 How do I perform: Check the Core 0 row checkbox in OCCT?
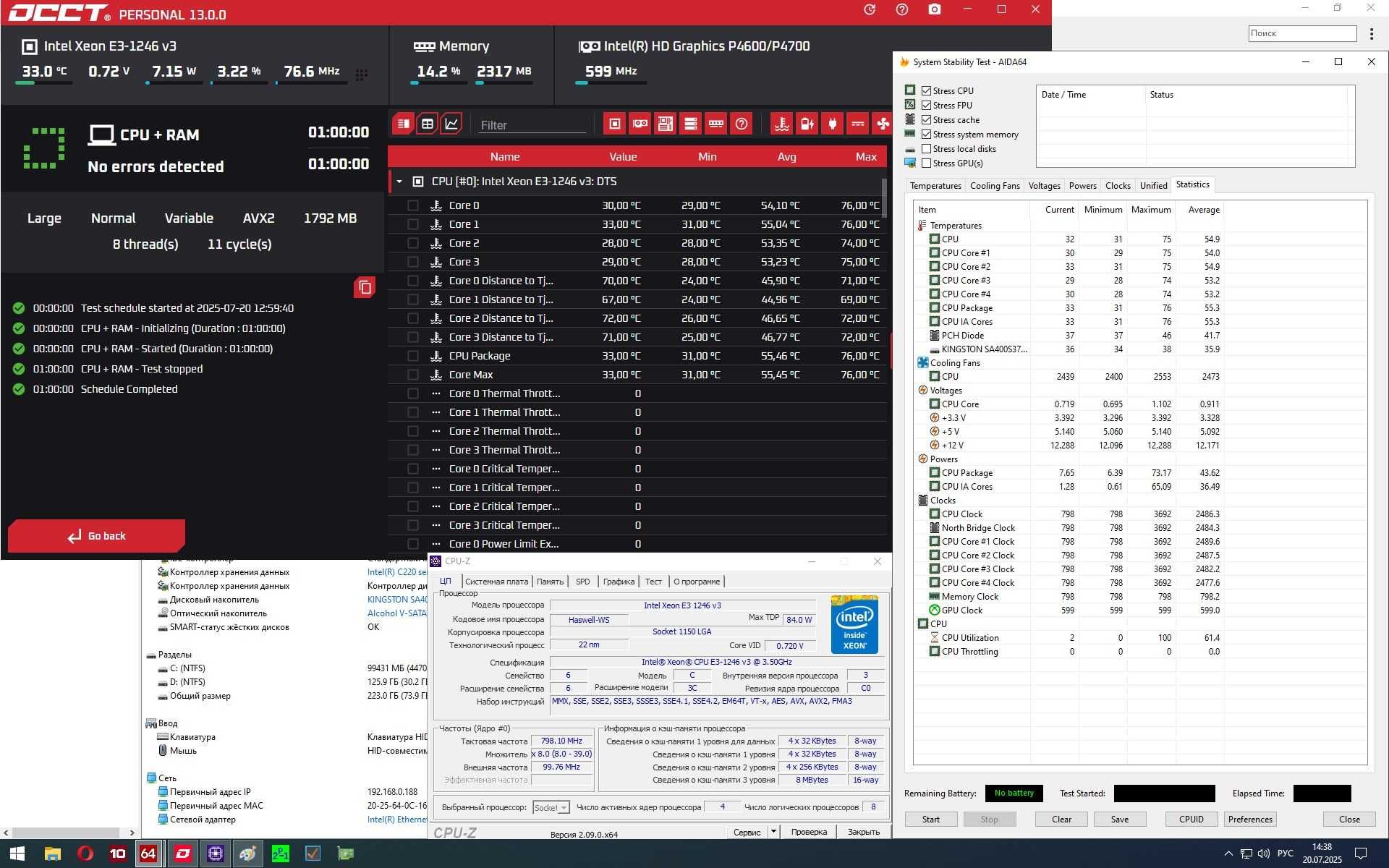(413, 205)
